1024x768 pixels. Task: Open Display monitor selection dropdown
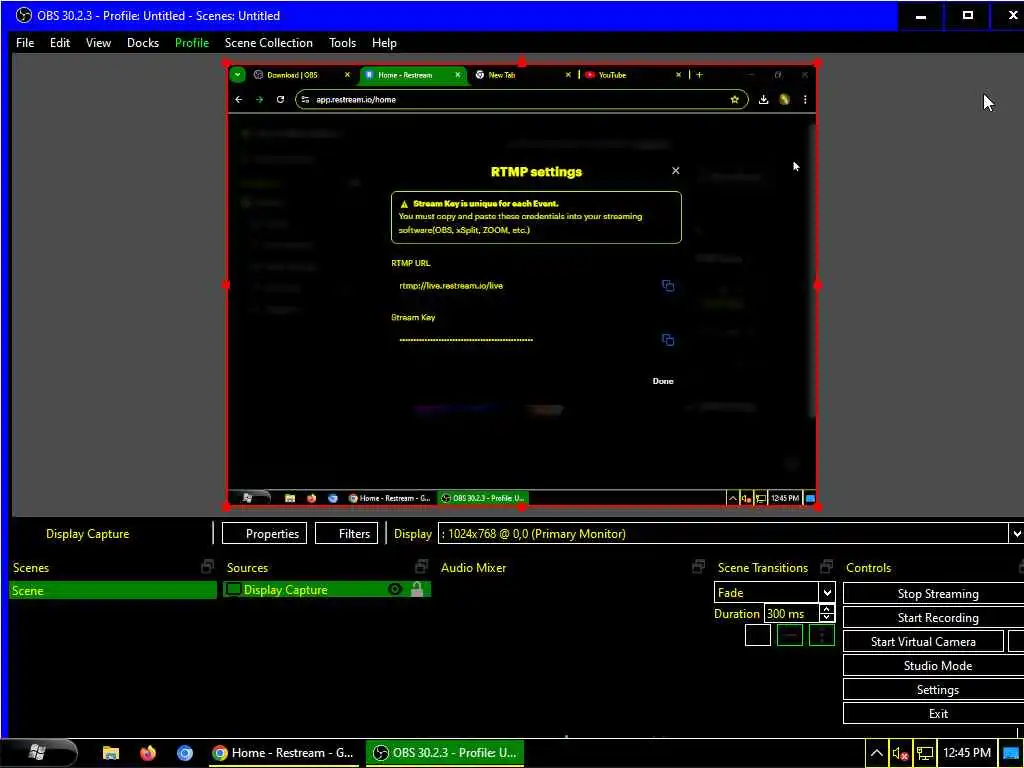coord(1016,534)
